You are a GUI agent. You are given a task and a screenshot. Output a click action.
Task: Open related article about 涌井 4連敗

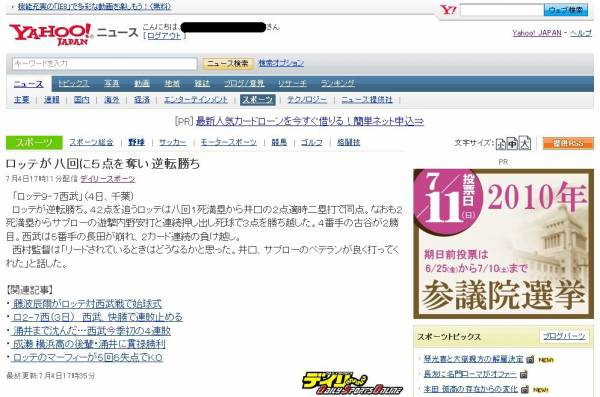92,330
